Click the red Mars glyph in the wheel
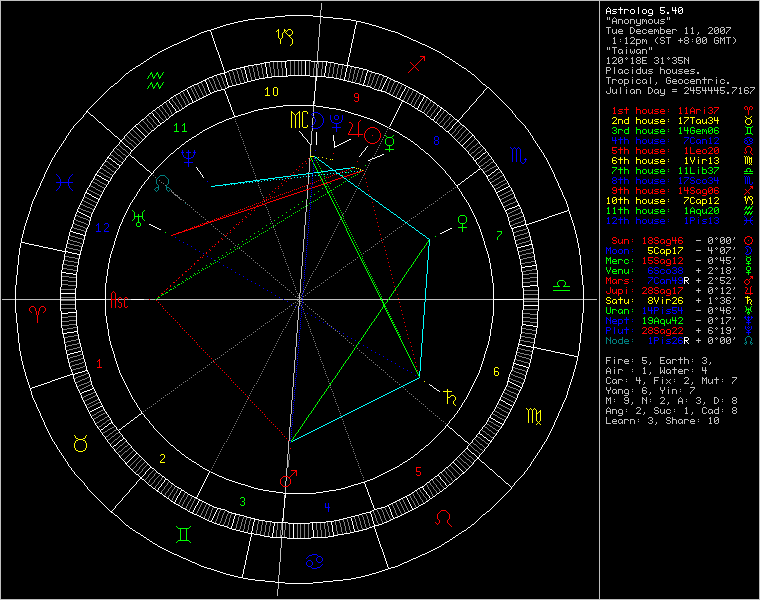 288,478
